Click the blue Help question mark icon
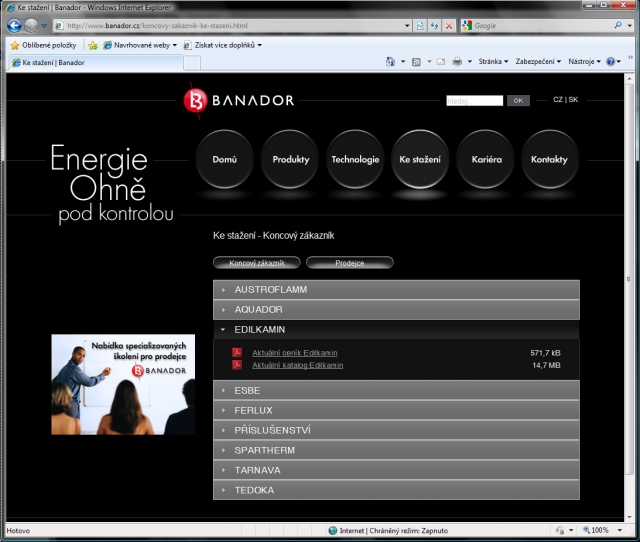640x542 pixels. click(611, 62)
